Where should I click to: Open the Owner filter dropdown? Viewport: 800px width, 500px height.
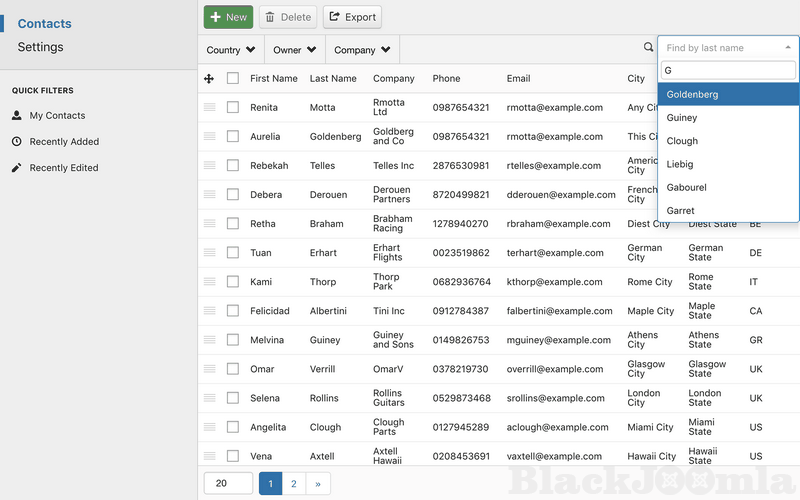295,50
